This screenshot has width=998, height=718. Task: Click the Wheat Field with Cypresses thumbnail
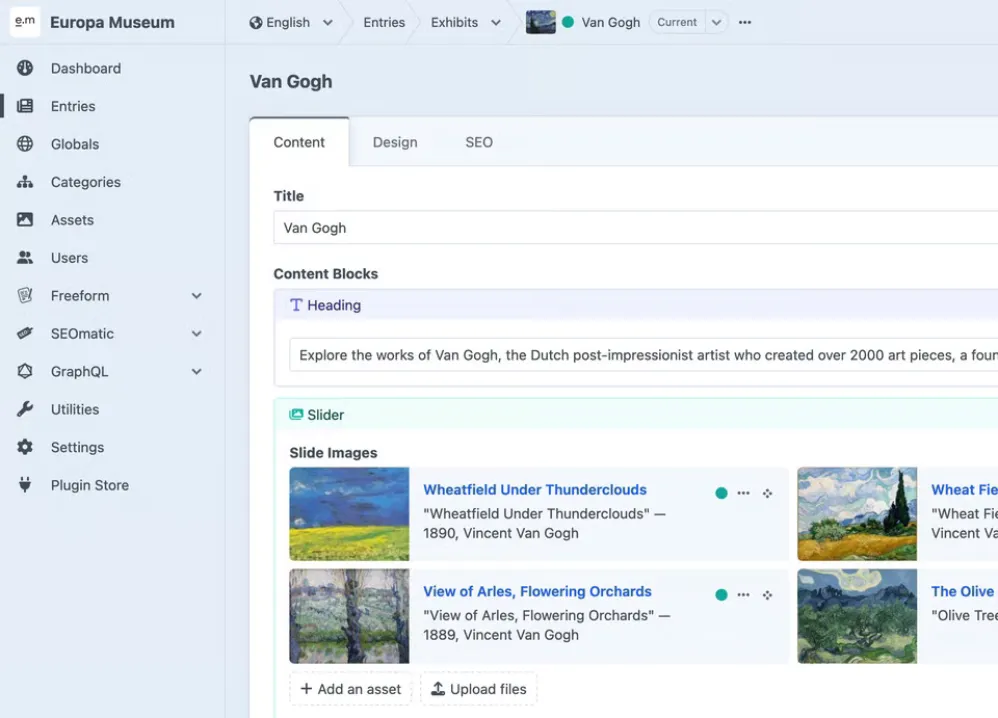[x=857, y=514]
